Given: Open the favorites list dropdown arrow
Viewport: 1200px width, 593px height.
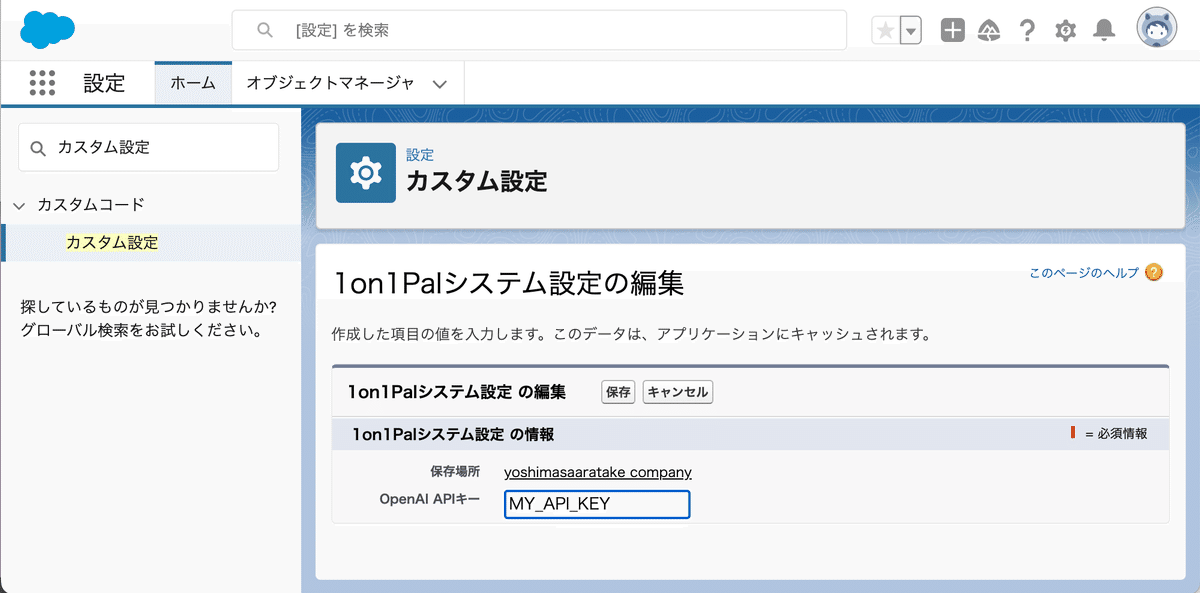Looking at the screenshot, I should tap(911, 31).
